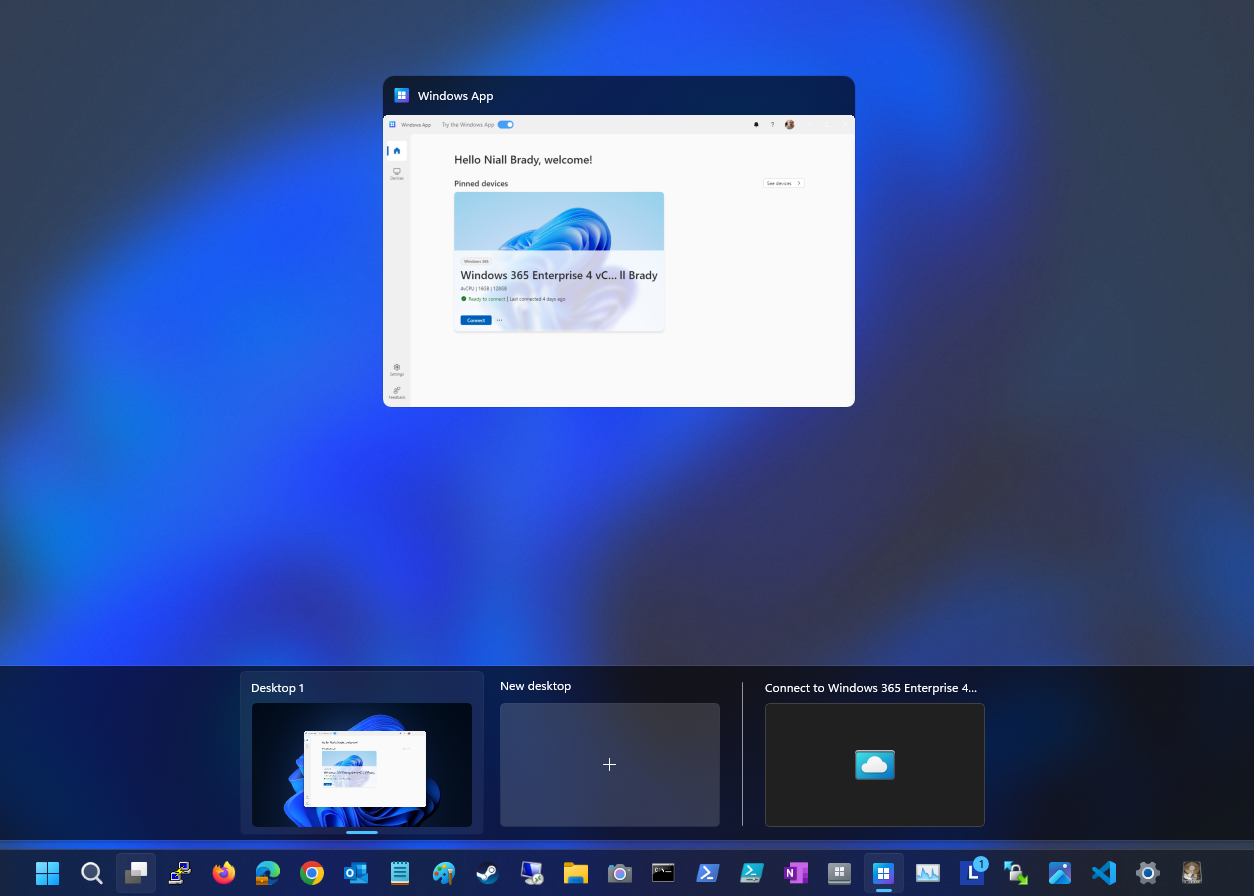Viewport: 1254px width, 896px height.
Task: Open the Photos app from the taskbar
Action: pyautogui.click(x=1060, y=873)
